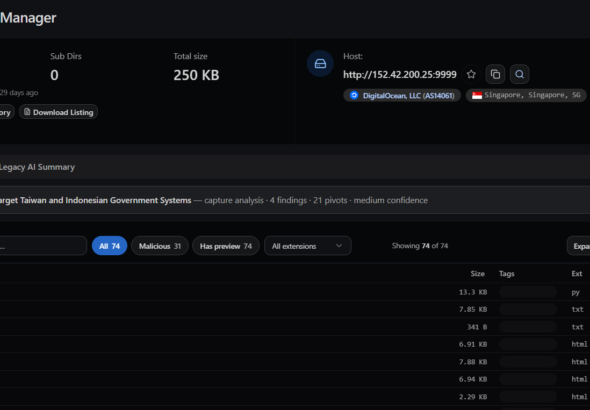Click the Expand button at far right
The width and height of the screenshot is (590, 410).
click(x=579, y=246)
